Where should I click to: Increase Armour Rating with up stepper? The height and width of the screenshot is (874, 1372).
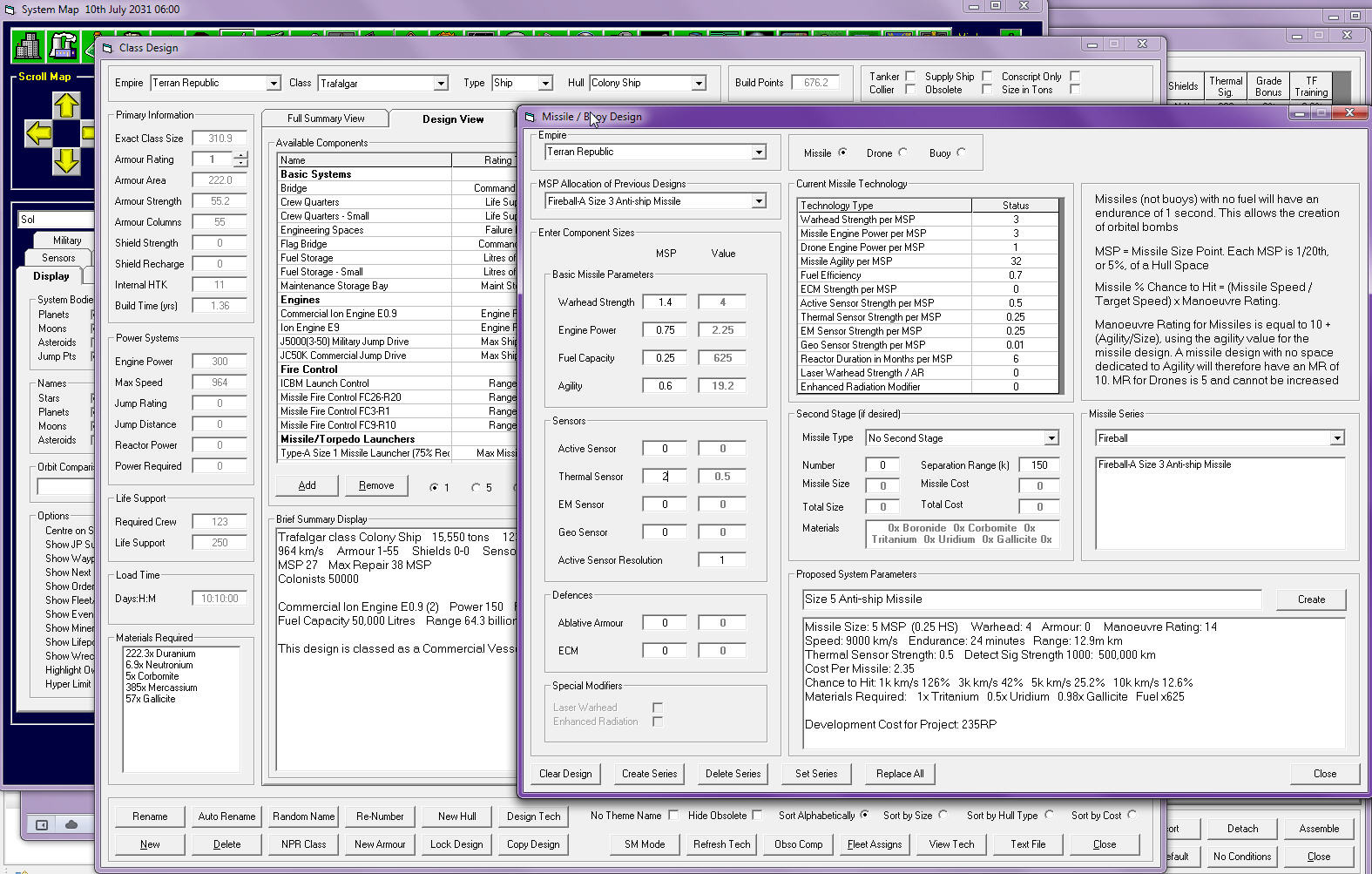tap(241, 156)
